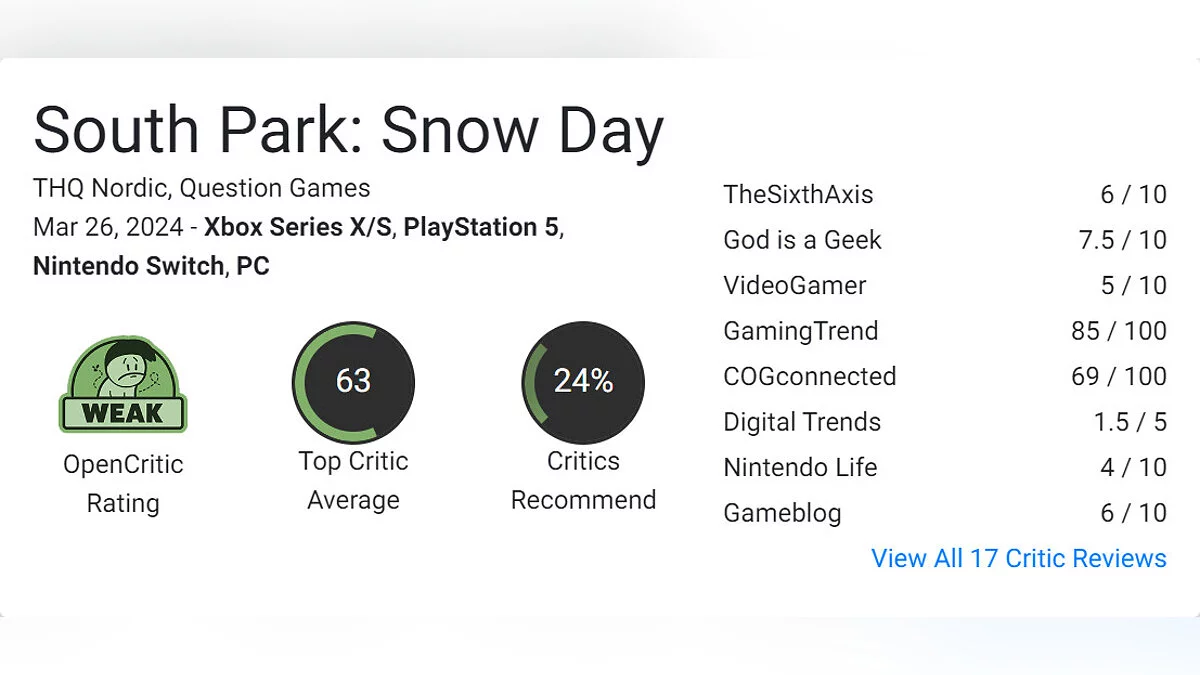Click the Xbox Series X/S platform link
This screenshot has height=675, width=1200.
tap(298, 227)
